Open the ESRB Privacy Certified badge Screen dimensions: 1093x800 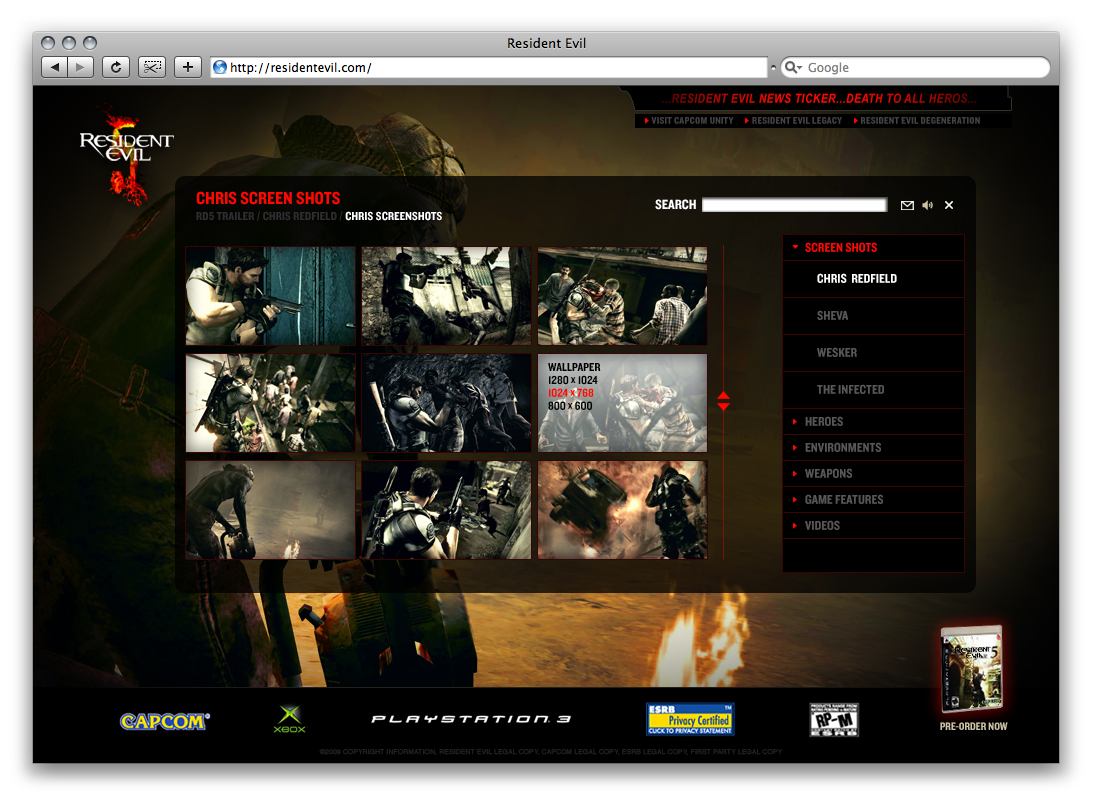tap(690, 719)
